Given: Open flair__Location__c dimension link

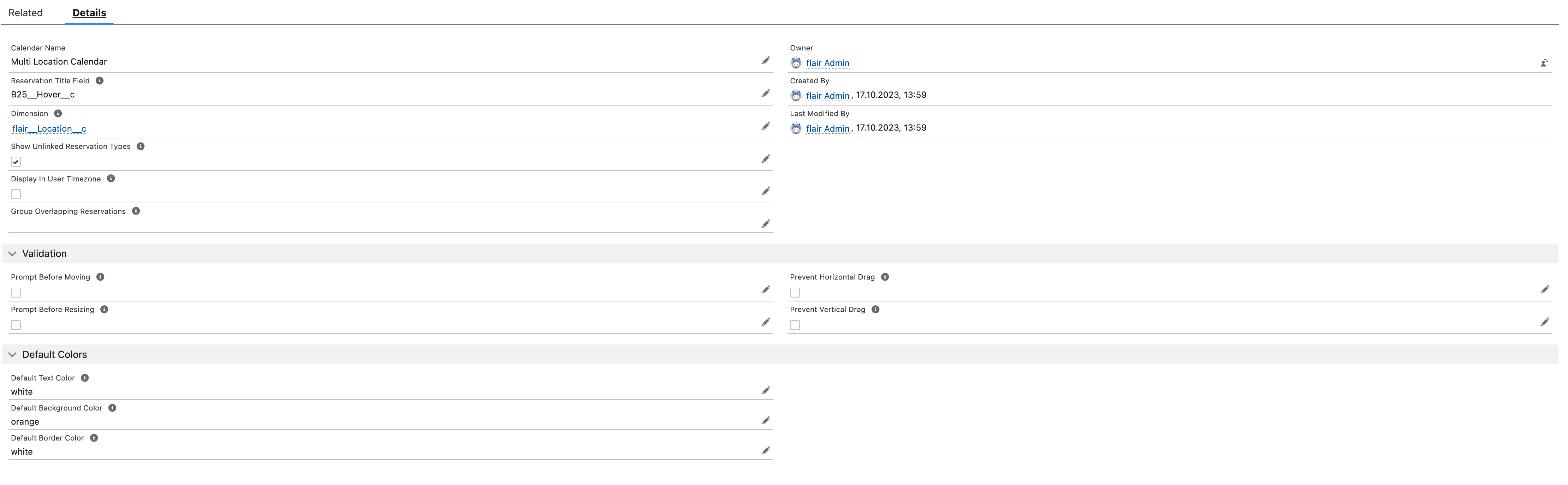Looking at the screenshot, I should coord(49,128).
